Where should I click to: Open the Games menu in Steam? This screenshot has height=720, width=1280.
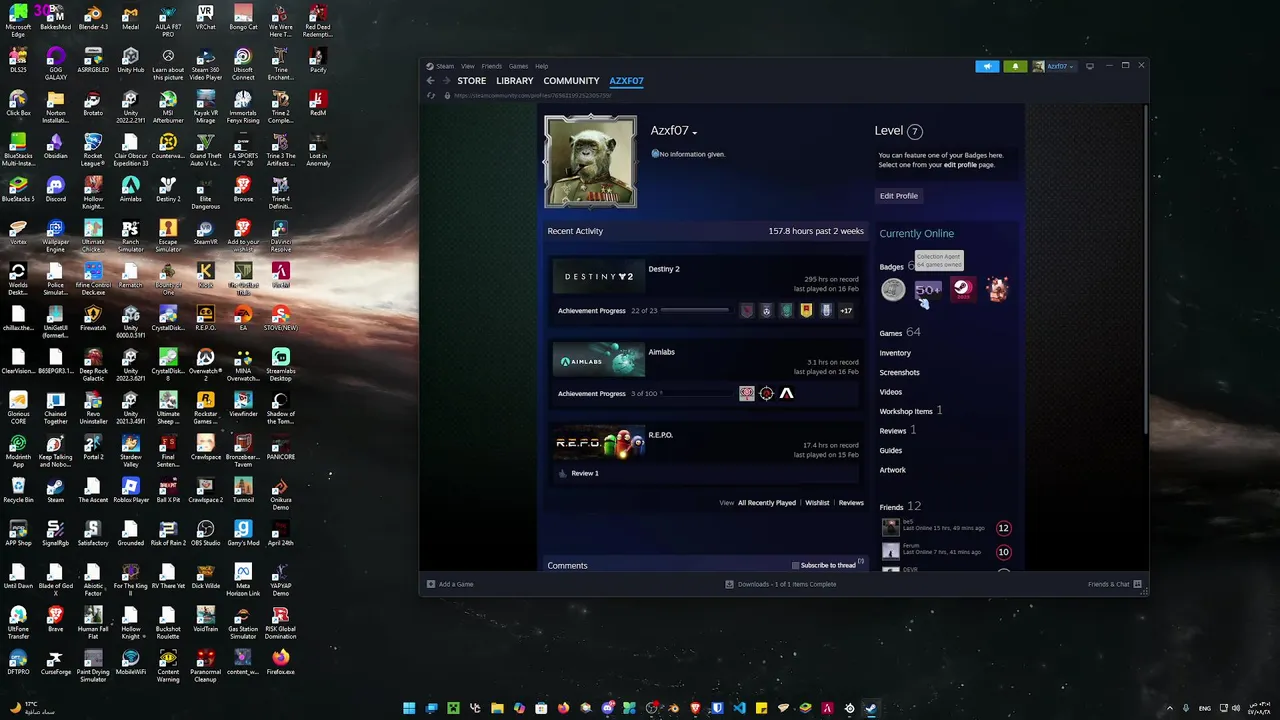[518, 66]
